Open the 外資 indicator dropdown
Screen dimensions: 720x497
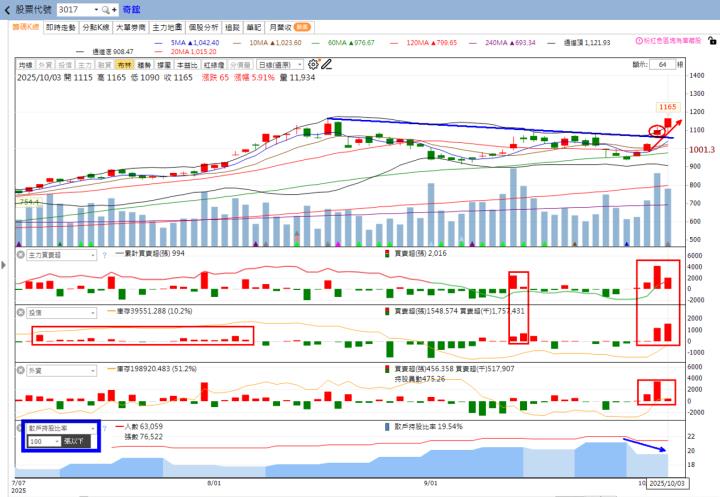pyautogui.click(x=62, y=371)
